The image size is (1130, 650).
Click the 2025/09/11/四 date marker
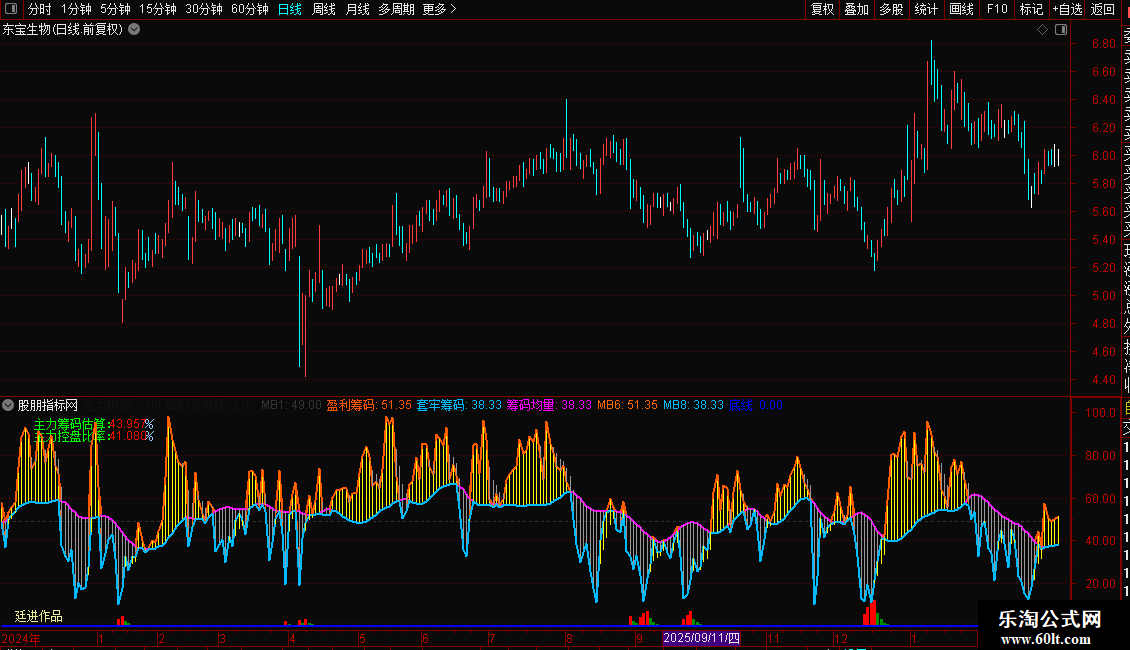tap(701, 638)
